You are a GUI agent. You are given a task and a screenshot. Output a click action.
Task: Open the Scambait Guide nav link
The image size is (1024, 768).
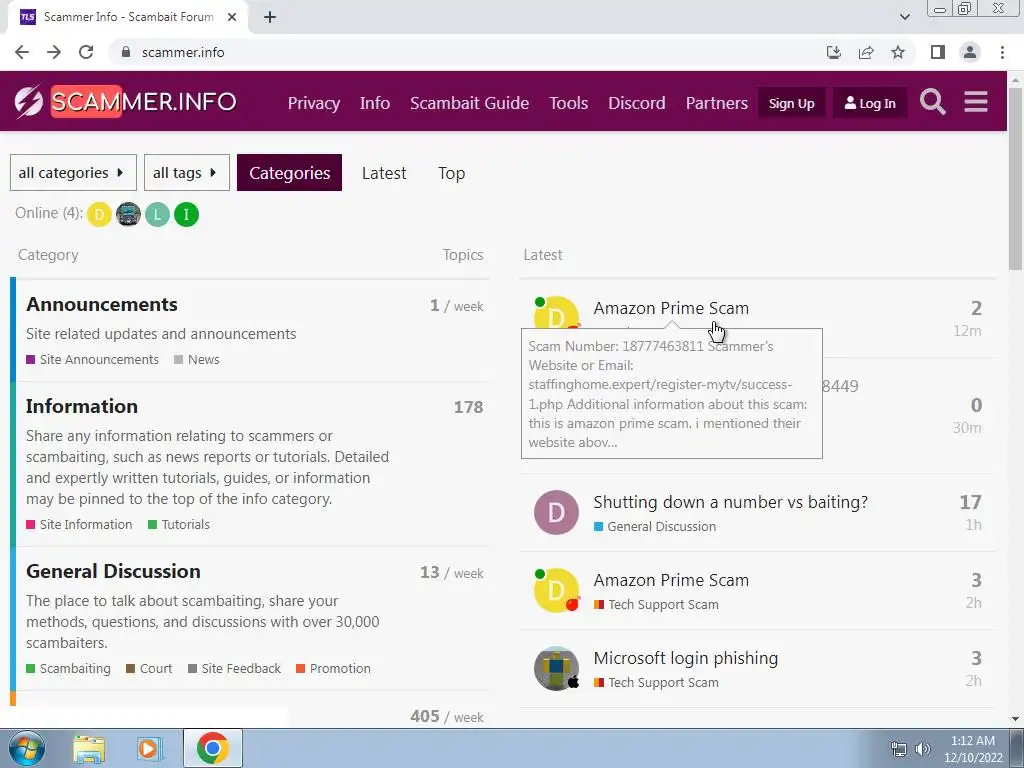click(470, 103)
